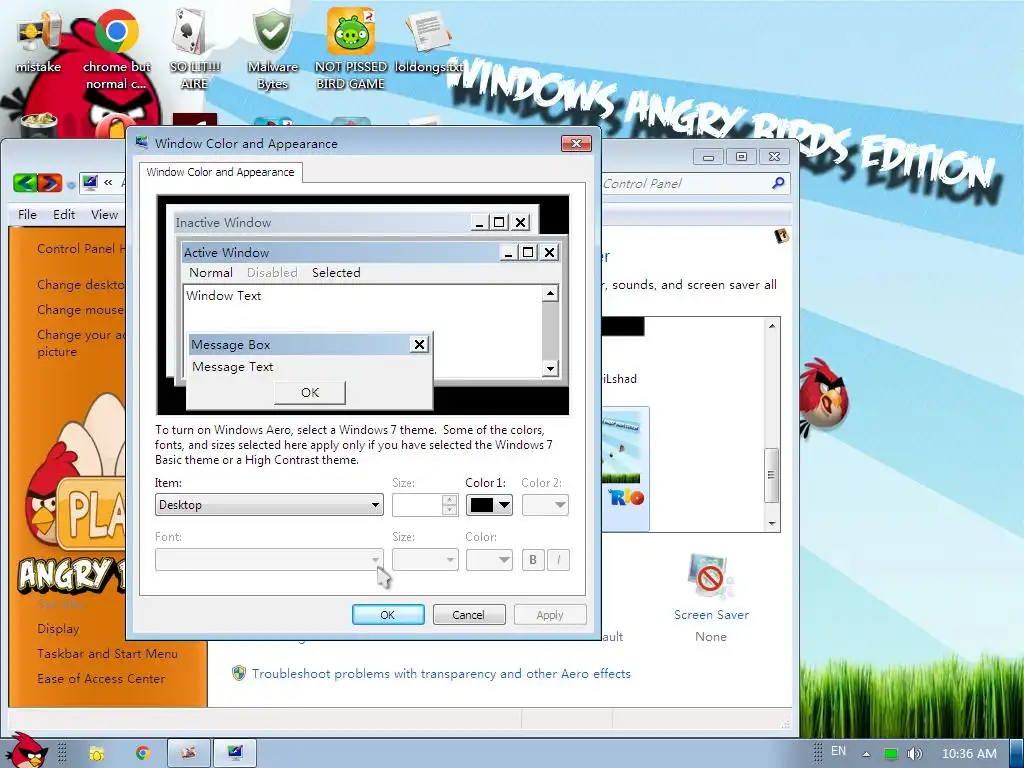Click the Item Size spinner arrows
Viewport: 1024px width, 768px height.
tap(449, 505)
